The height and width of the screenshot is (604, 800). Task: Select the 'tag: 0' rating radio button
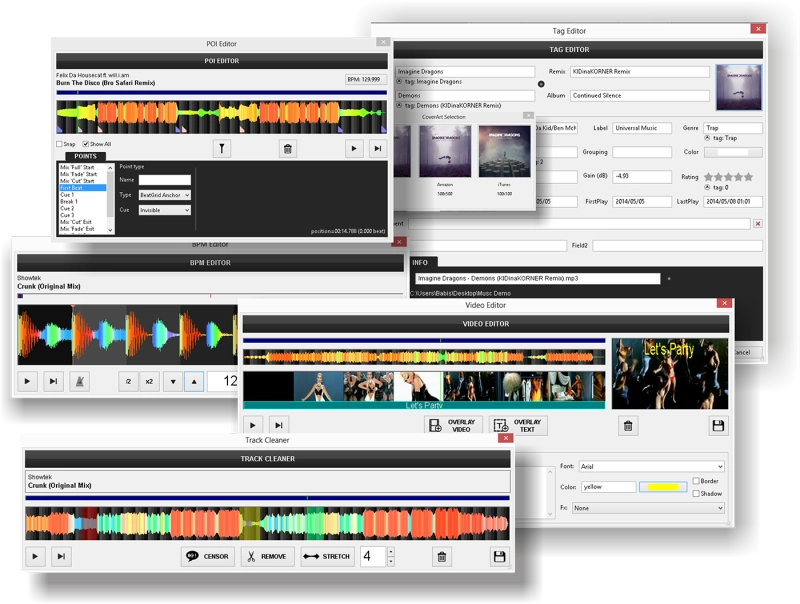[x=707, y=187]
